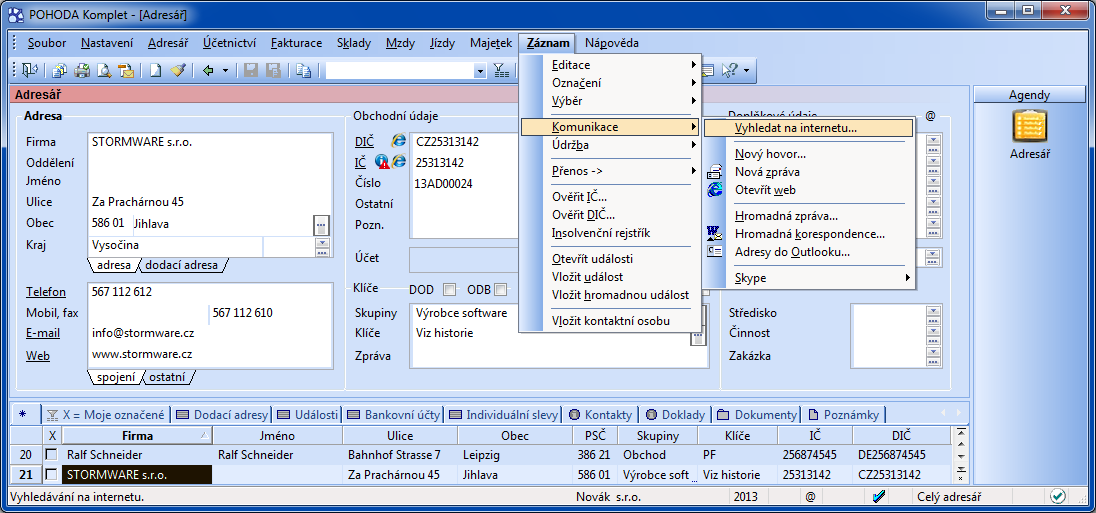This screenshot has height=513, width=1096.
Task: Expand the toolbar search combo box arrow
Action: tap(480, 71)
